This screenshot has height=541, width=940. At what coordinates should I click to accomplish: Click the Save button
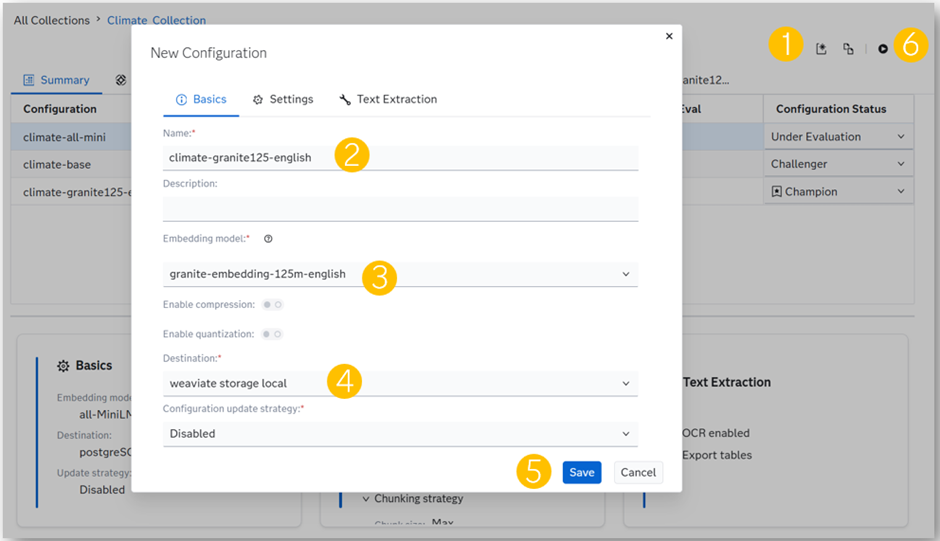(582, 473)
